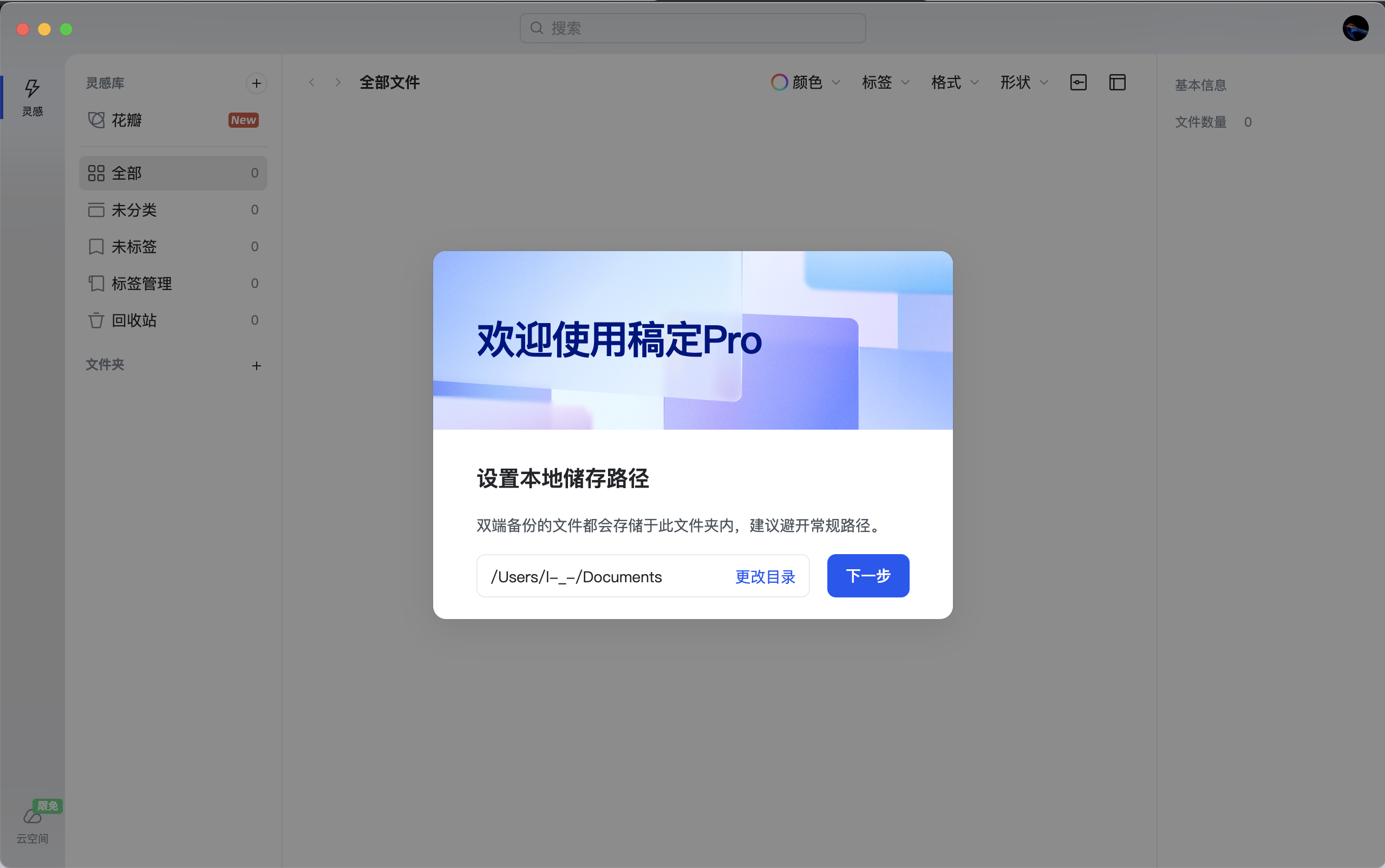Click the 设置本地储存路径 heading
Image resolution: width=1385 pixels, height=868 pixels.
coord(563,478)
